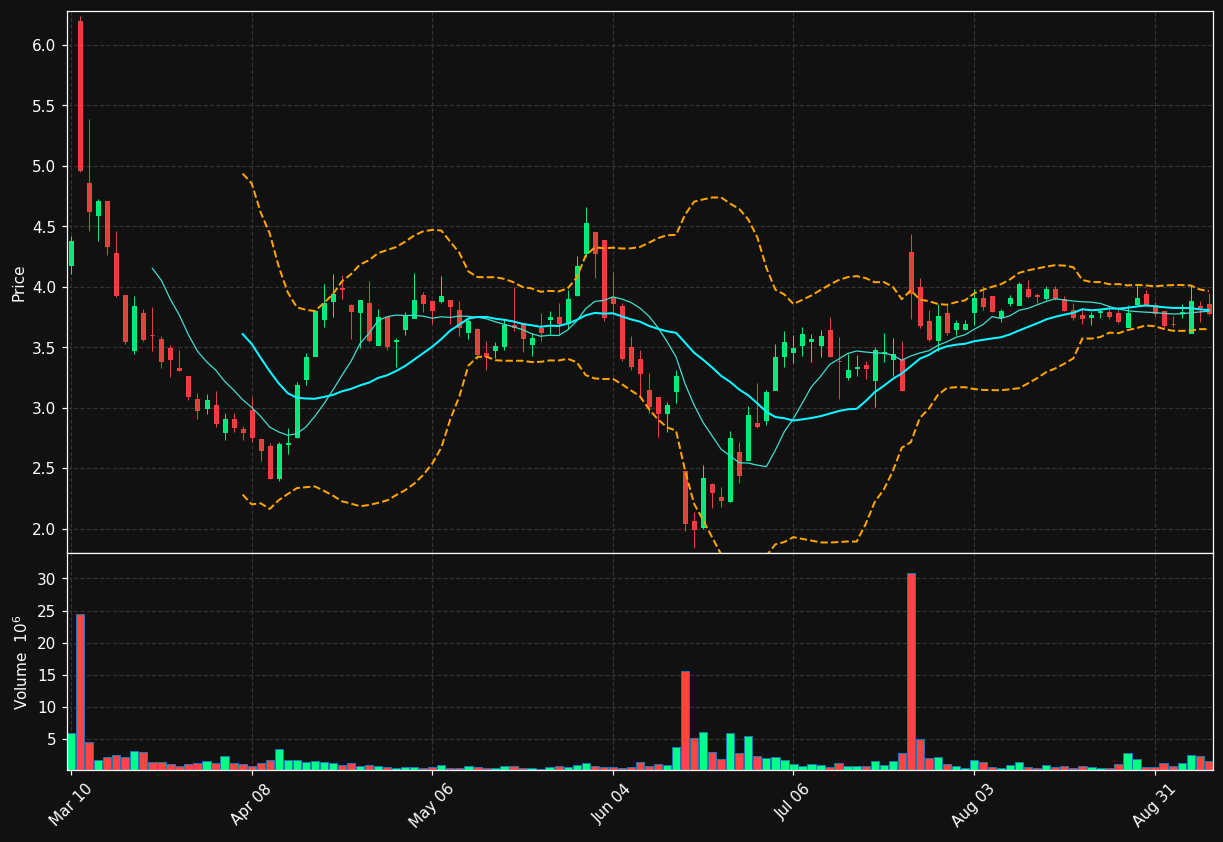Click the 10 volume axis label
The image size is (1223, 842).
point(46,707)
